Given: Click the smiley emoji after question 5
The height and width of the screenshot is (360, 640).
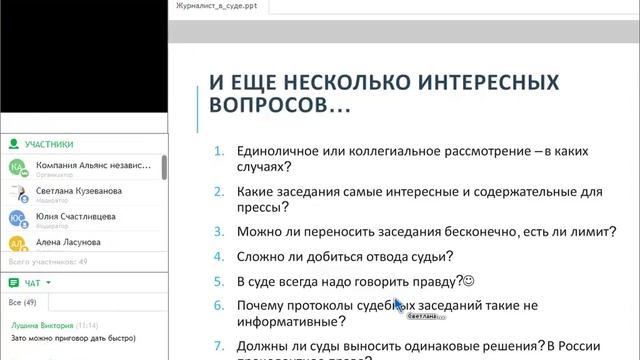Looking at the screenshot, I should (x=469, y=281).
